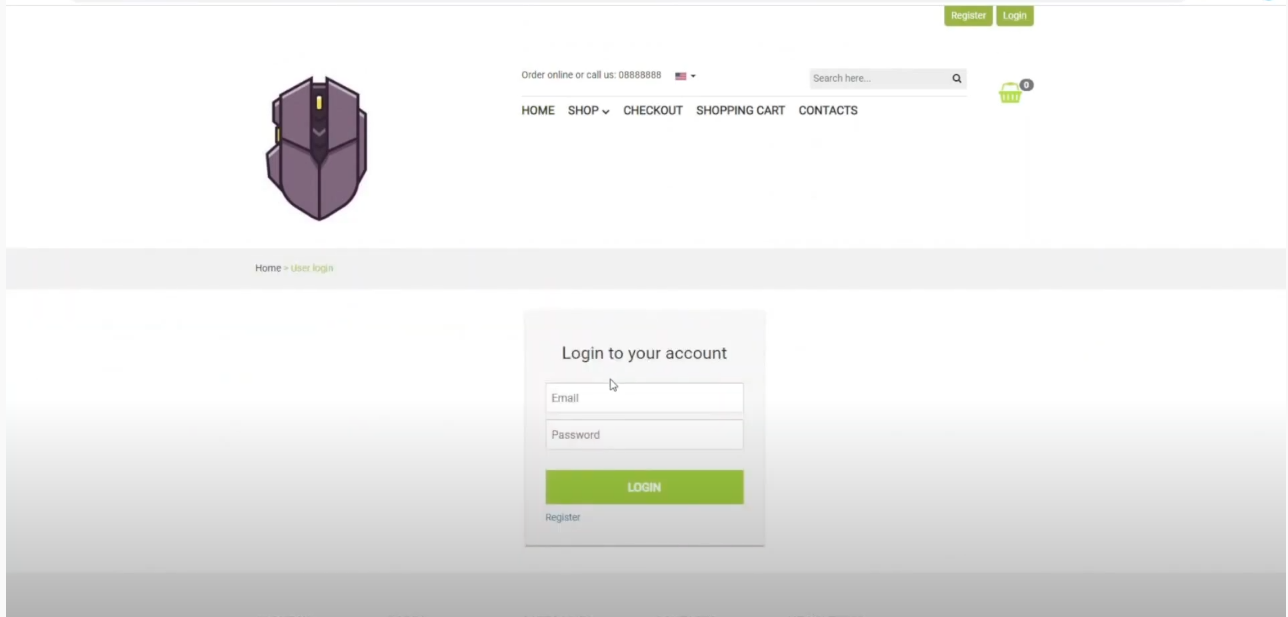
Task: Follow the Home breadcrumb link
Action: point(268,268)
